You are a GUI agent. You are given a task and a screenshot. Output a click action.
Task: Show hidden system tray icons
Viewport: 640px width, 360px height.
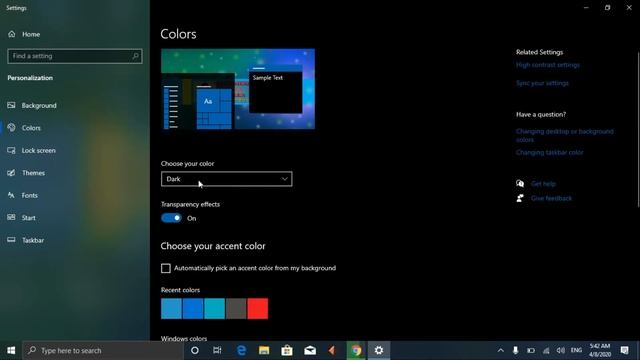point(500,351)
